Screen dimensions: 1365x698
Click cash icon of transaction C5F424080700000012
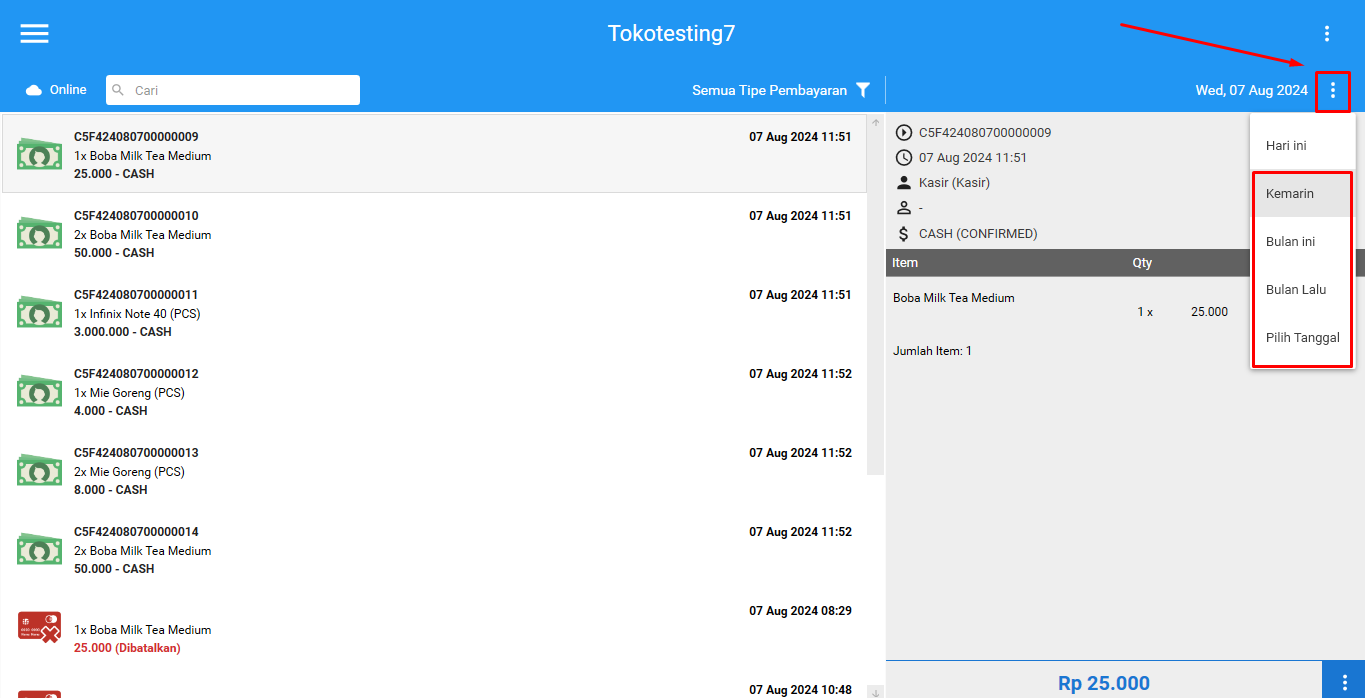(x=39, y=391)
